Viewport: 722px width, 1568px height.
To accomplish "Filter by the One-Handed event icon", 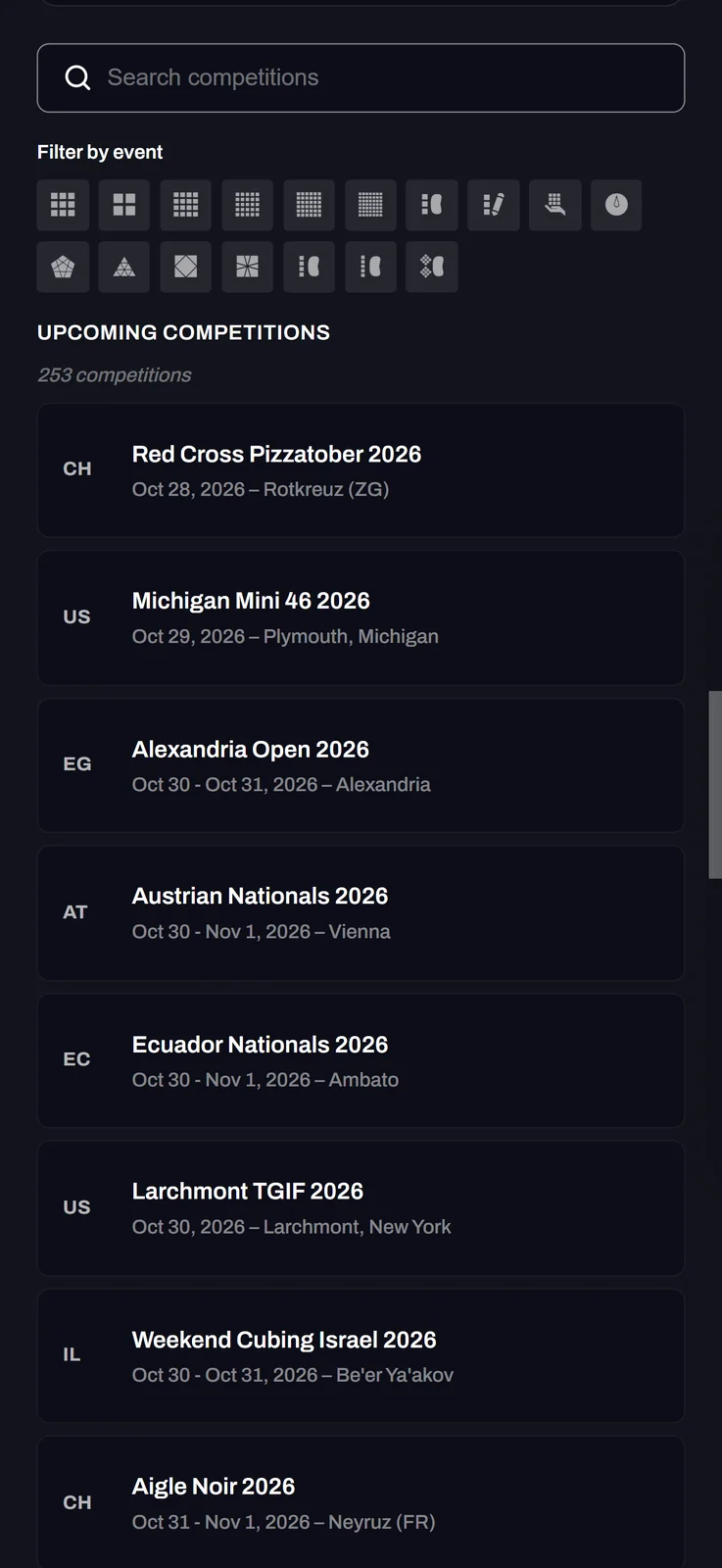I will [555, 205].
